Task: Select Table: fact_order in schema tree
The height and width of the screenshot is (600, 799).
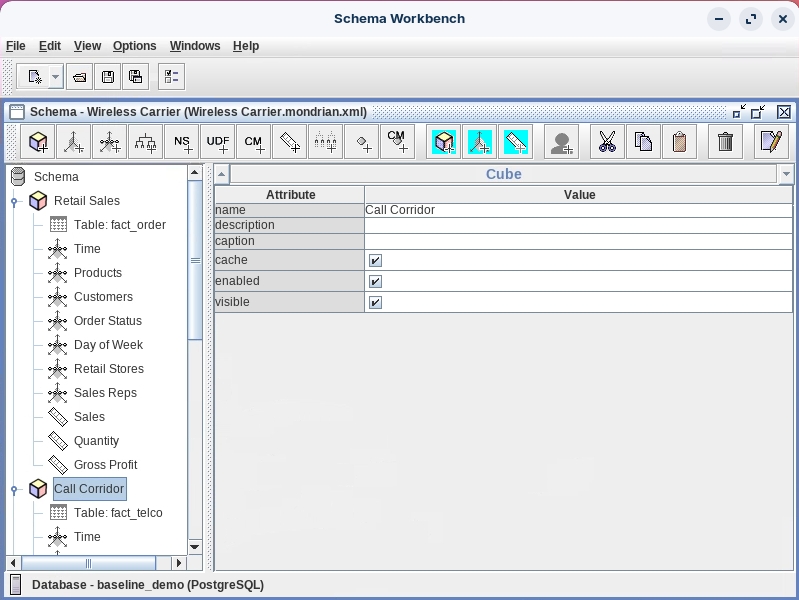Action: click(x=119, y=225)
